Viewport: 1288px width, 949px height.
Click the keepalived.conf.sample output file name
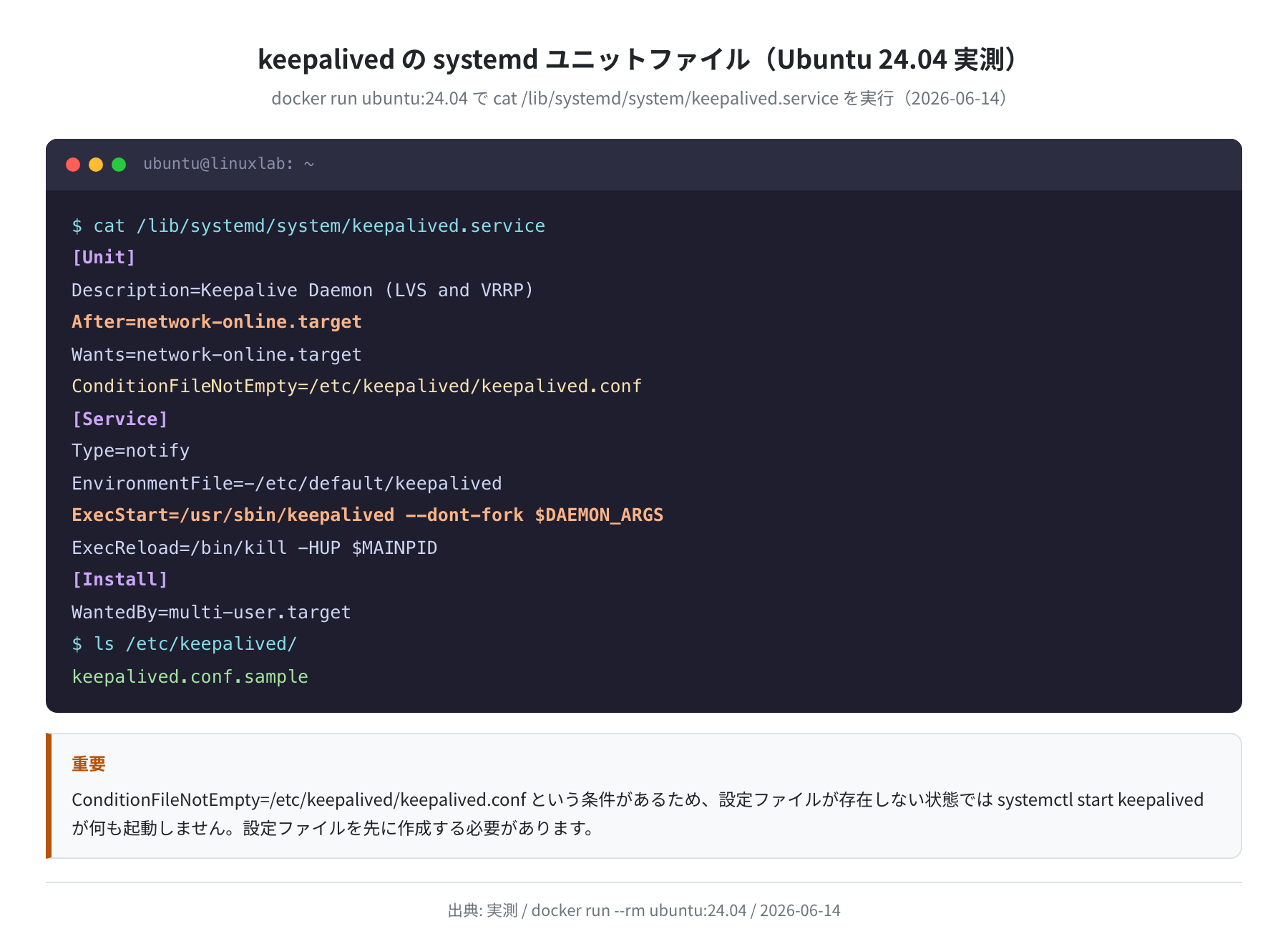(x=190, y=676)
